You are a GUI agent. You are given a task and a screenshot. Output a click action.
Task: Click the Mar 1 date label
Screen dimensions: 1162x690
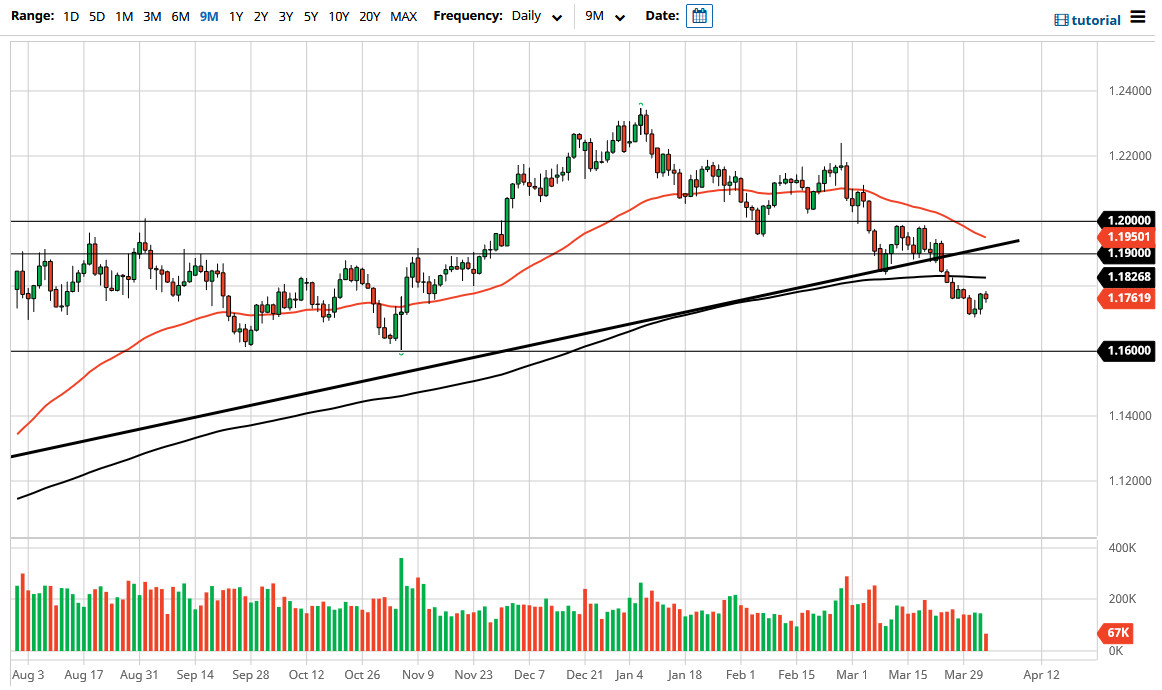tap(851, 674)
